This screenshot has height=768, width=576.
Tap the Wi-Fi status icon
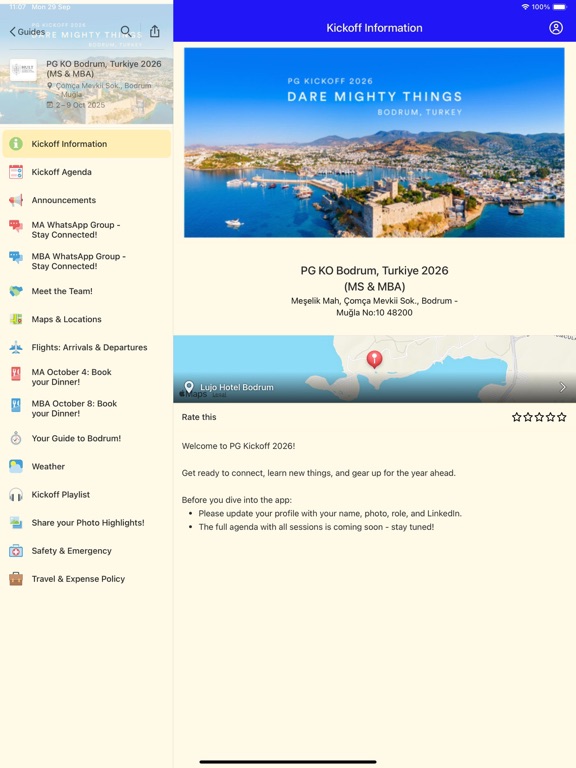click(525, 7)
